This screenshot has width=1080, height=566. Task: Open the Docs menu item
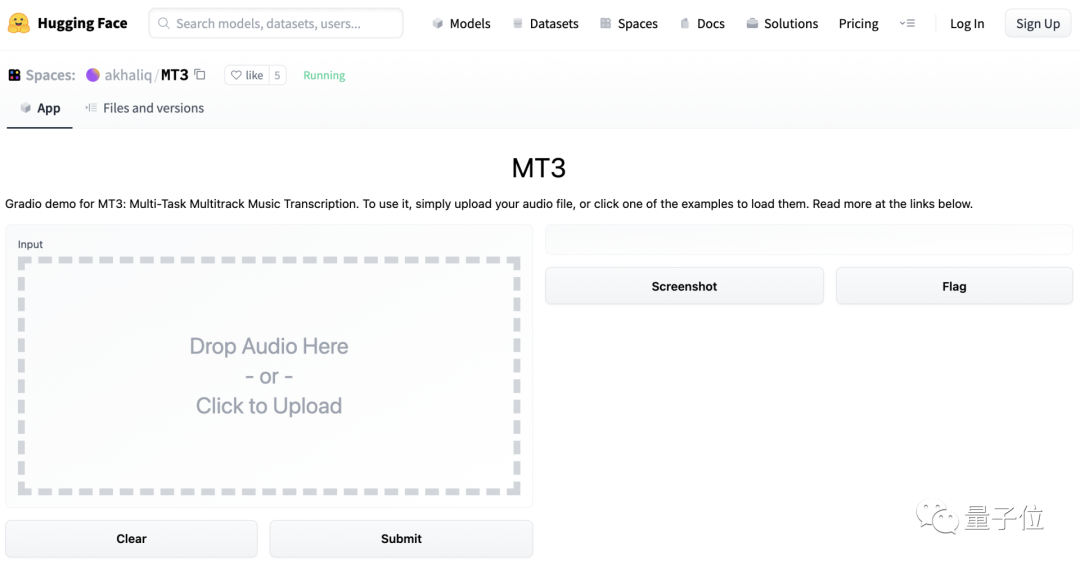tap(702, 23)
